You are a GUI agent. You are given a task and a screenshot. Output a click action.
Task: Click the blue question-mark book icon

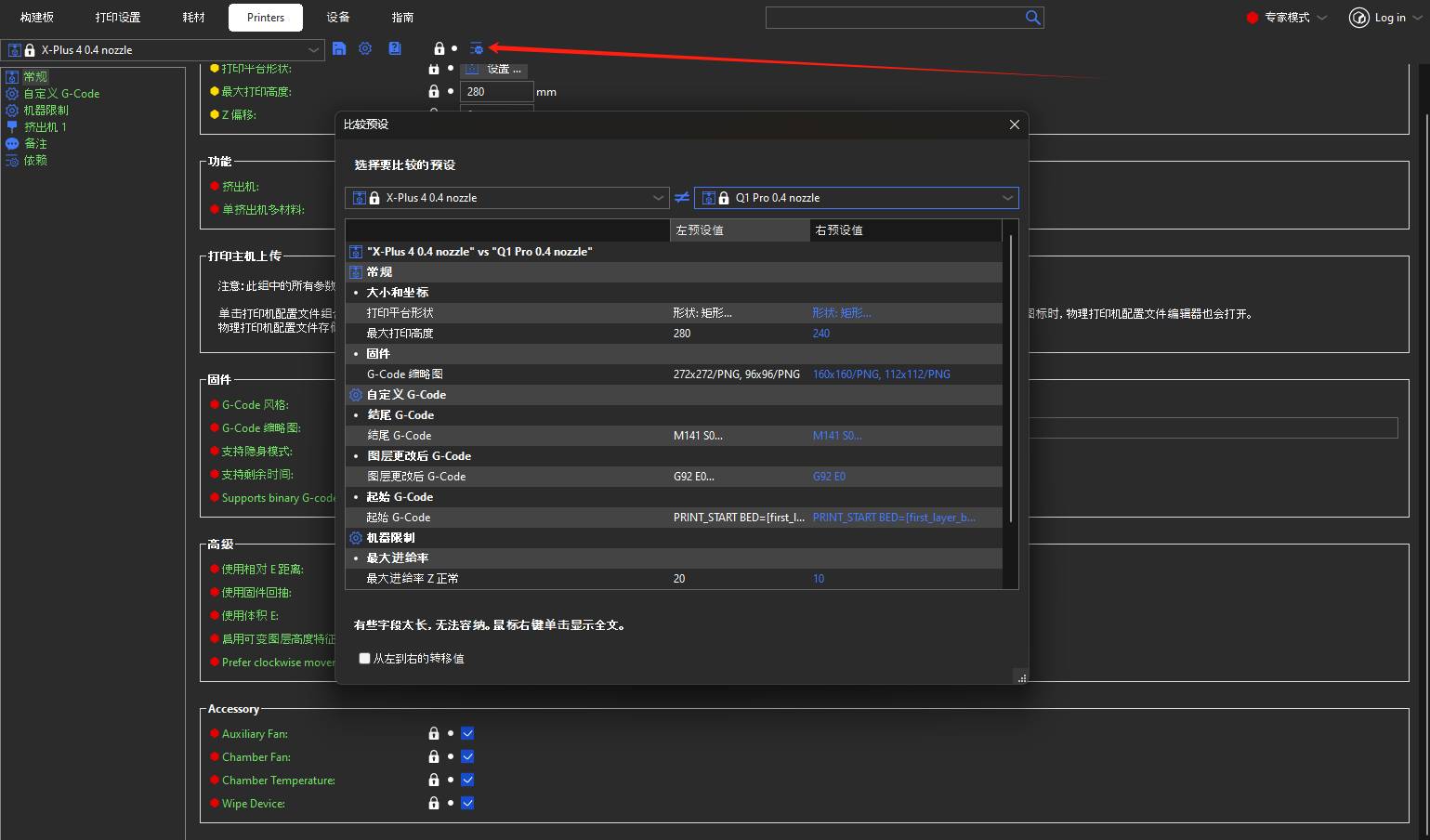(x=395, y=48)
